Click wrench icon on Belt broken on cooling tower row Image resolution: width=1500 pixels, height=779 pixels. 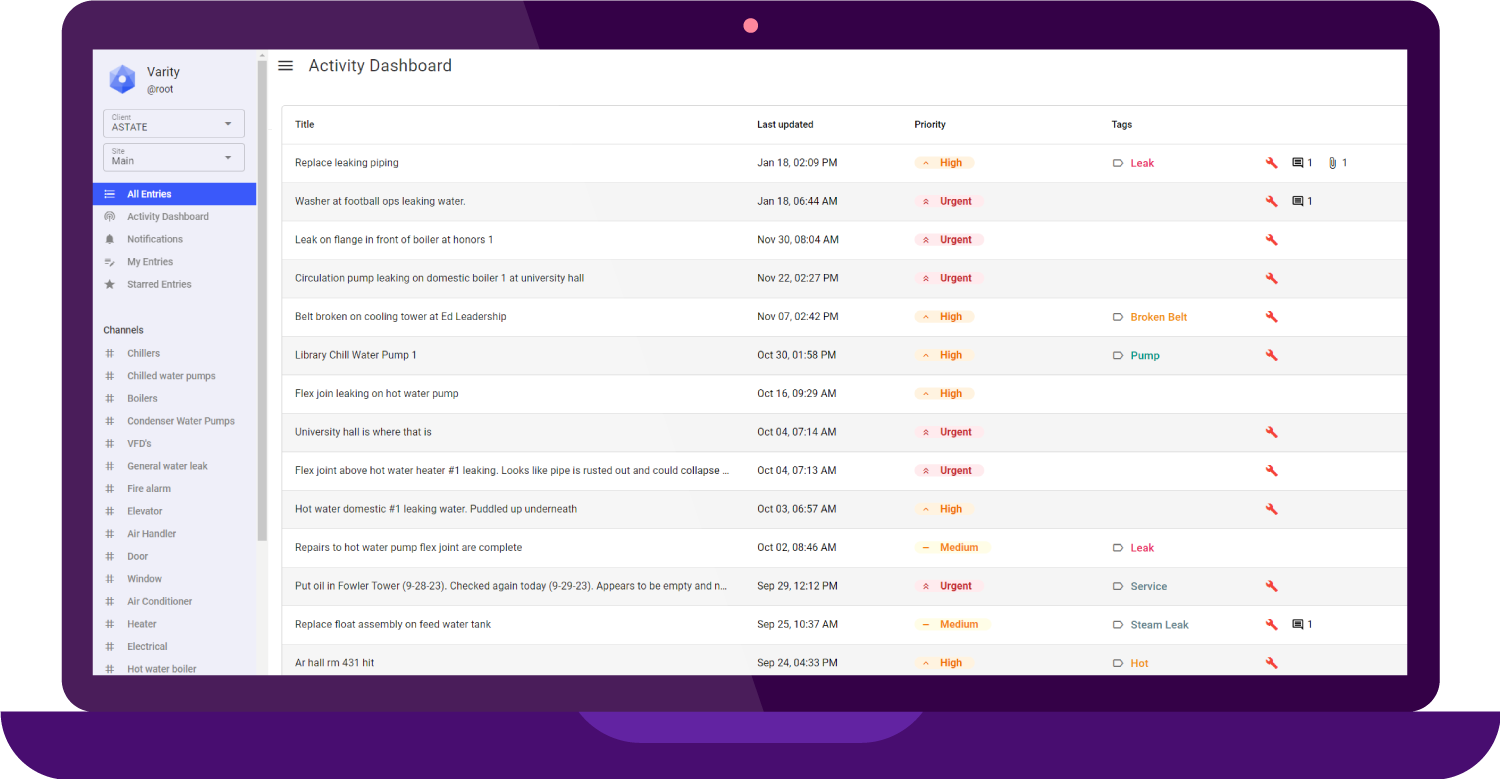pyautogui.click(x=1271, y=317)
